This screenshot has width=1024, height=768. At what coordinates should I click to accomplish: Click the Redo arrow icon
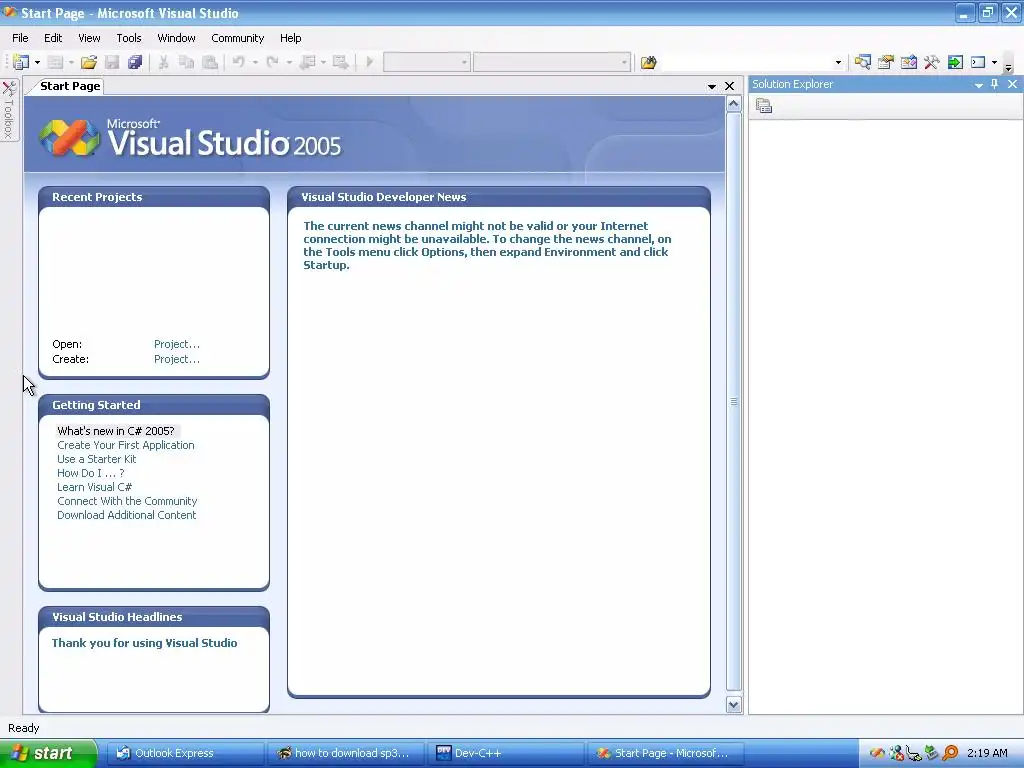[273, 62]
